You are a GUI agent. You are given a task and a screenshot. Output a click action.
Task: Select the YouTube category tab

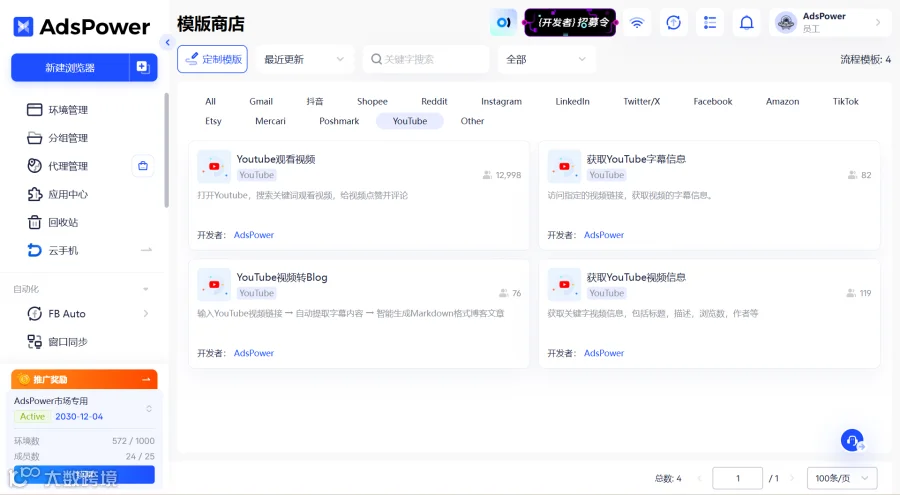pyautogui.click(x=410, y=121)
